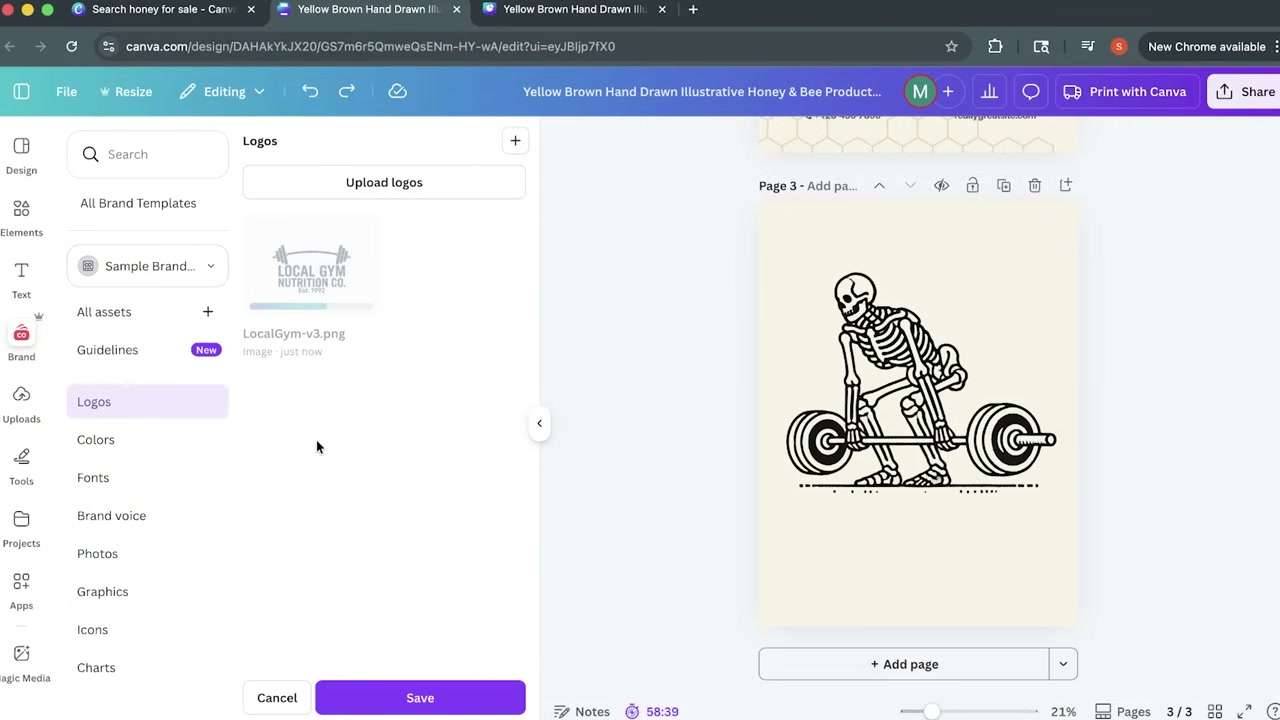Viewport: 1280px width, 720px height.
Task: Open the Projects panel
Action: (21, 527)
